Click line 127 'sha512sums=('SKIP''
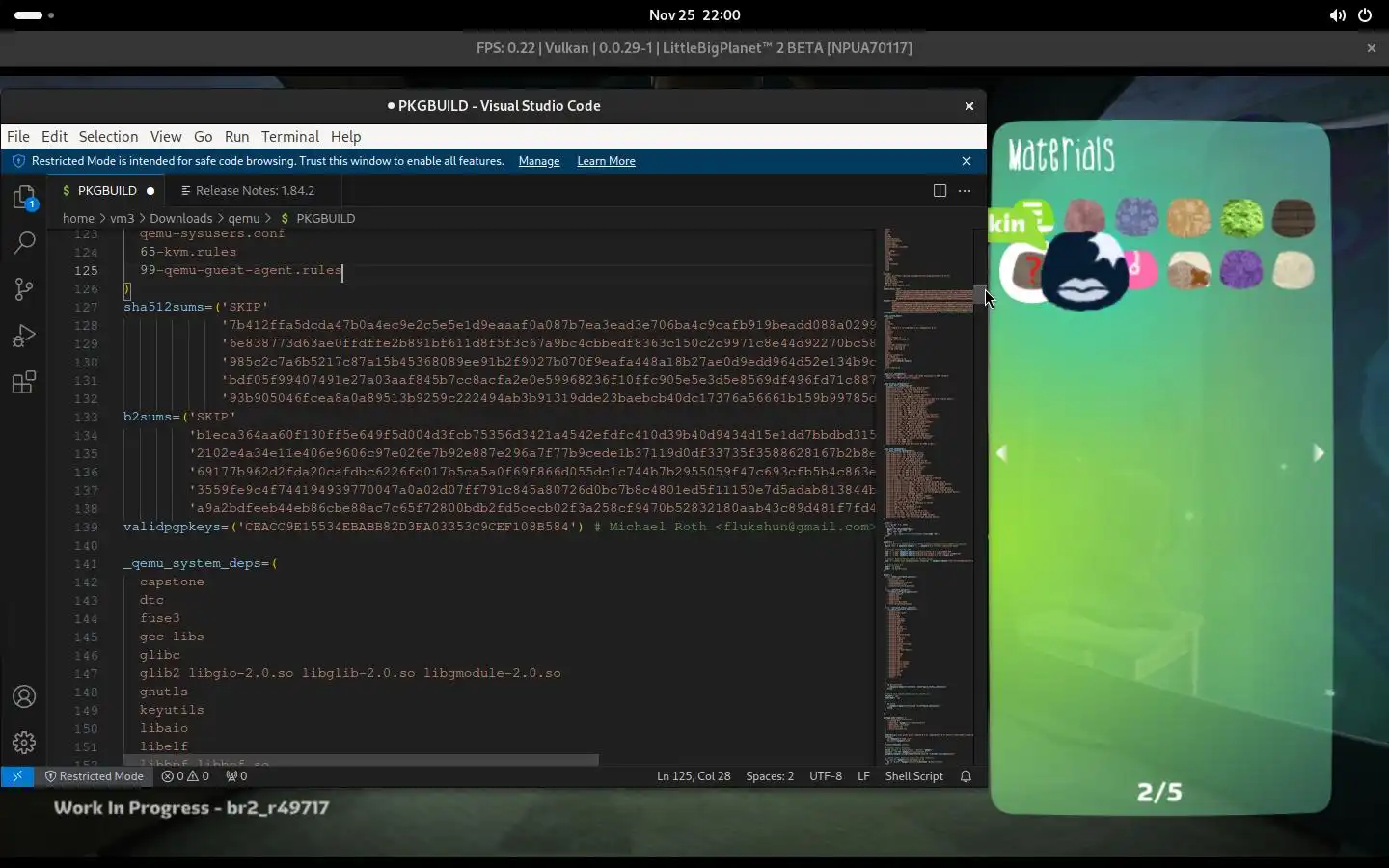The width and height of the screenshot is (1389, 868). [196, 307]
